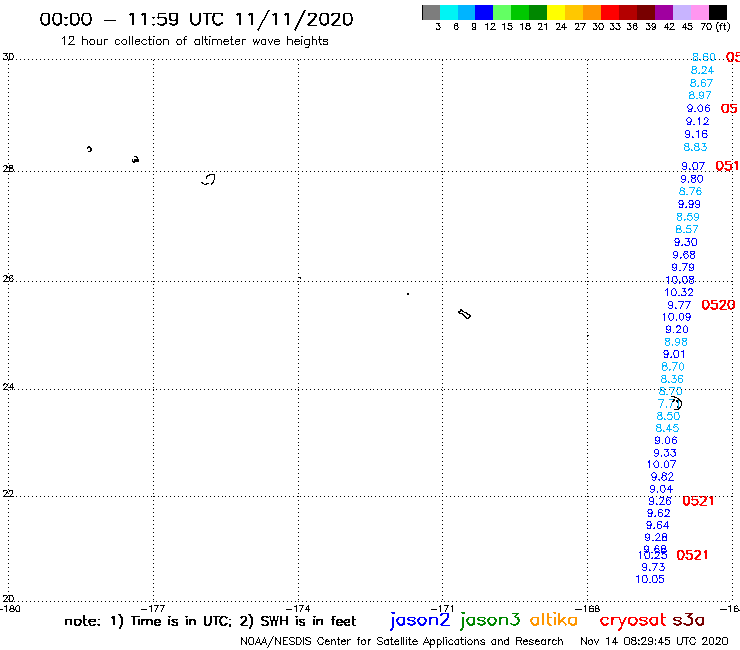Click the gold legend swatch above 27
740x650 pixels.
pyautogui.click(x=574, y=12)
